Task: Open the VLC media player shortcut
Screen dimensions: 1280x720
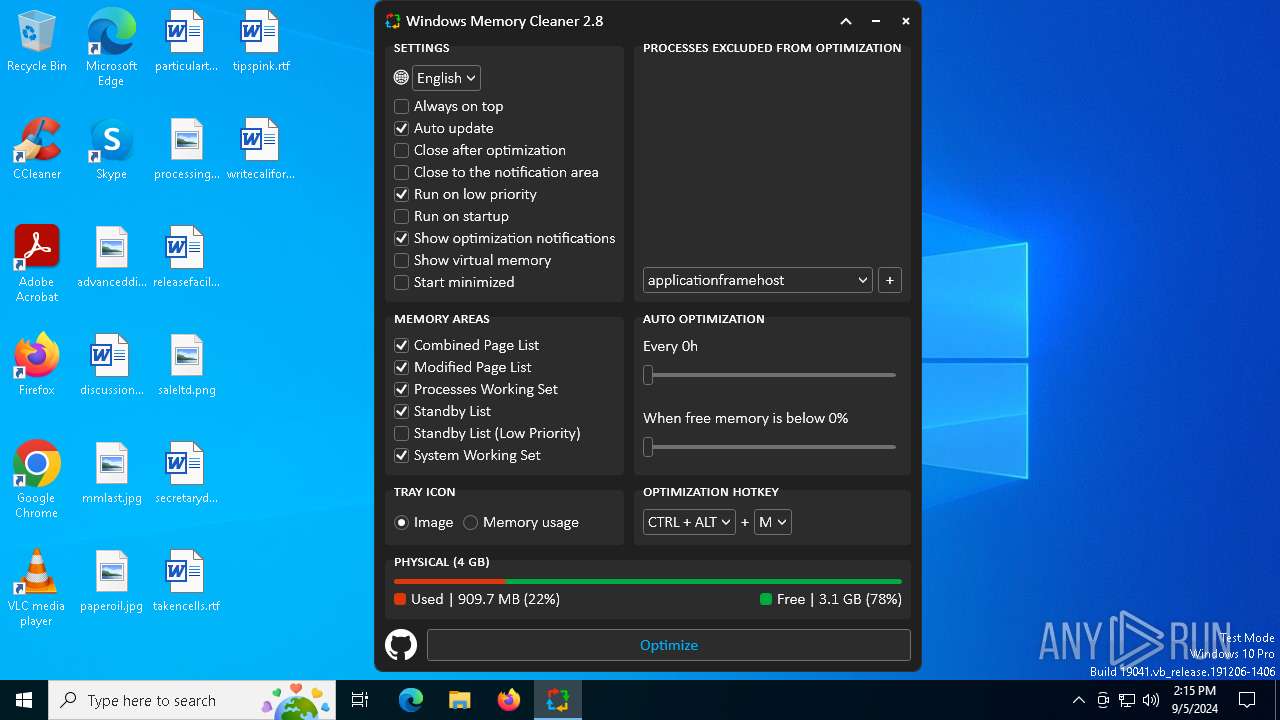Action: coord(37,588)
